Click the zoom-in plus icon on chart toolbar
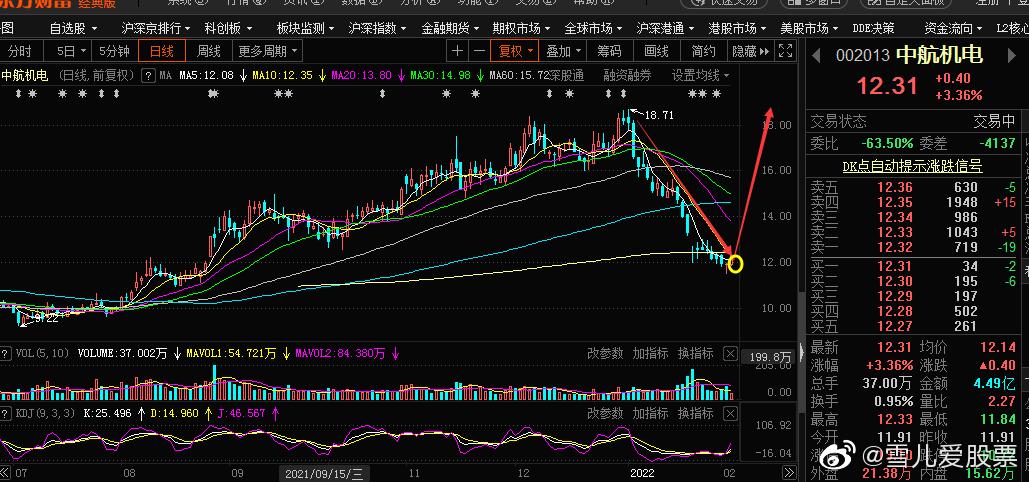The image size is (1029, 482). point(458,51)
